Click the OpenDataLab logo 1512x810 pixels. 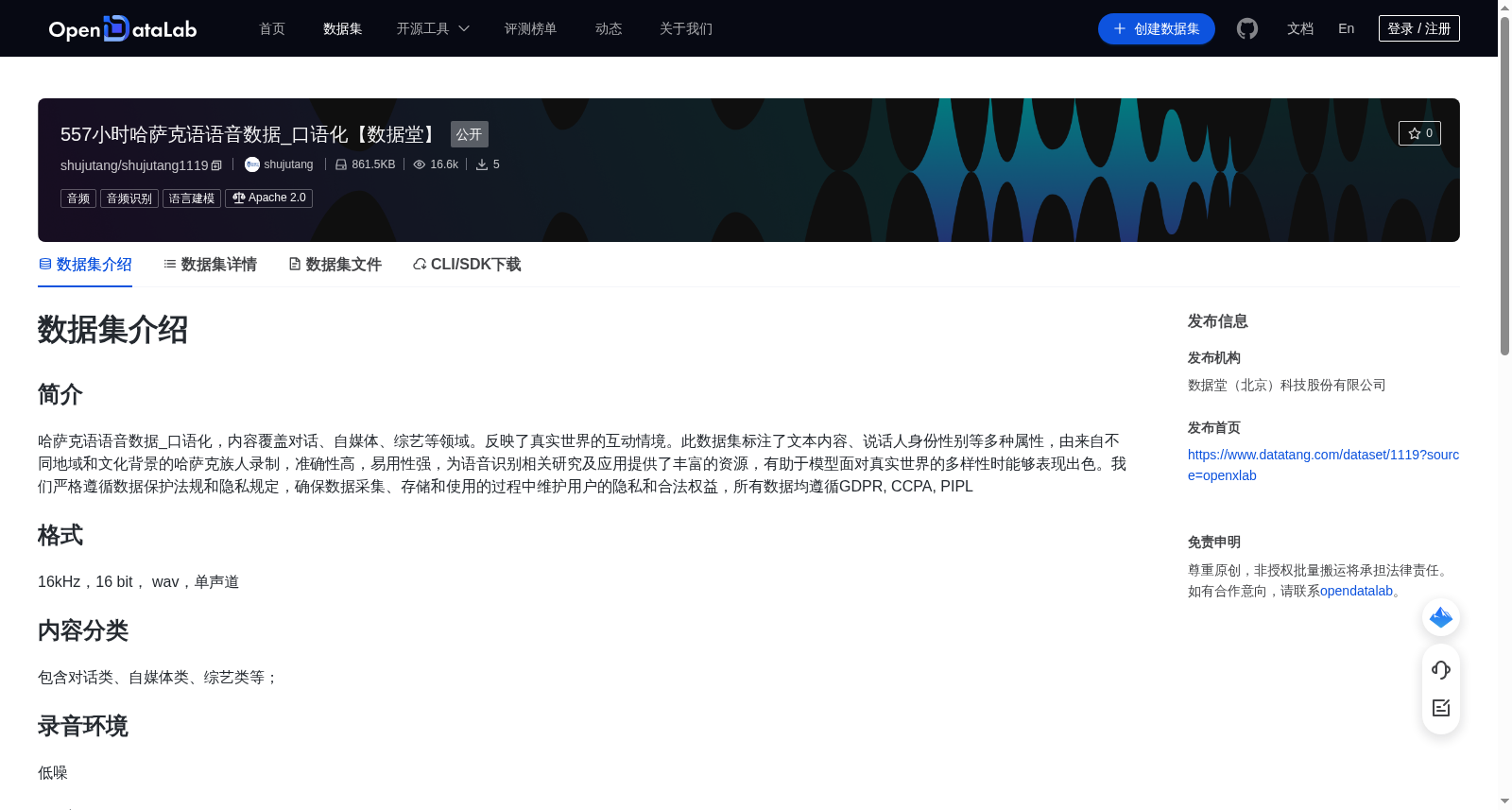123,28
